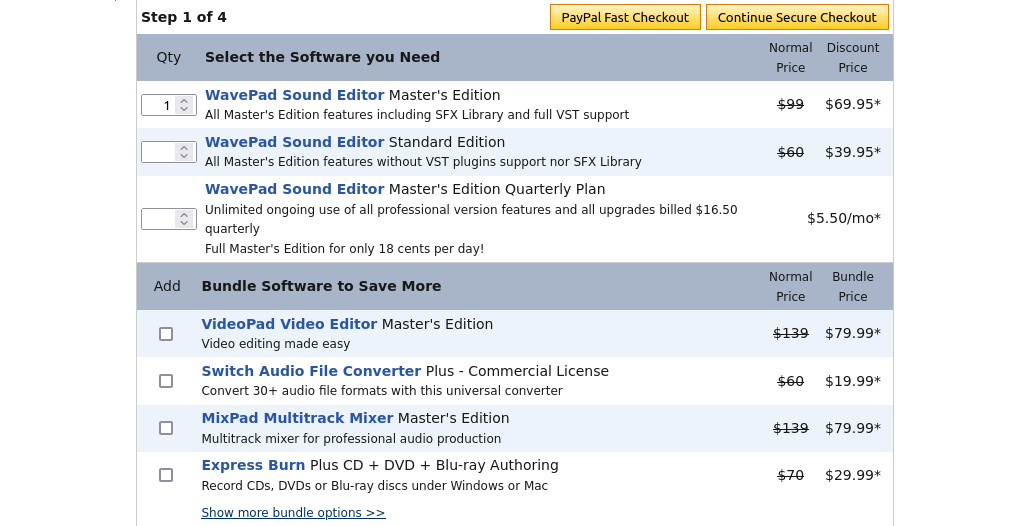
Task: Decrease quantity for Master's Edition Quarterly Plan
Action: pos(184,223)
